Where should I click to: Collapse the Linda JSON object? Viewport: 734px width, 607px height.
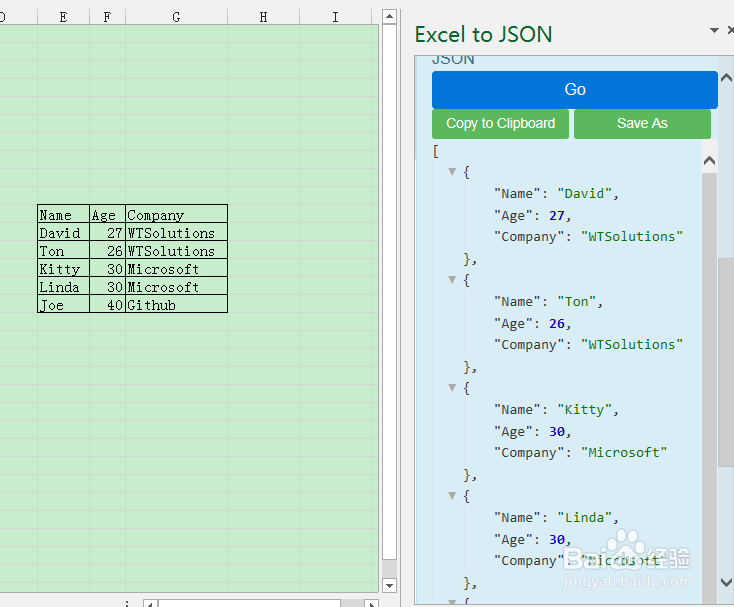click(452, 496)
